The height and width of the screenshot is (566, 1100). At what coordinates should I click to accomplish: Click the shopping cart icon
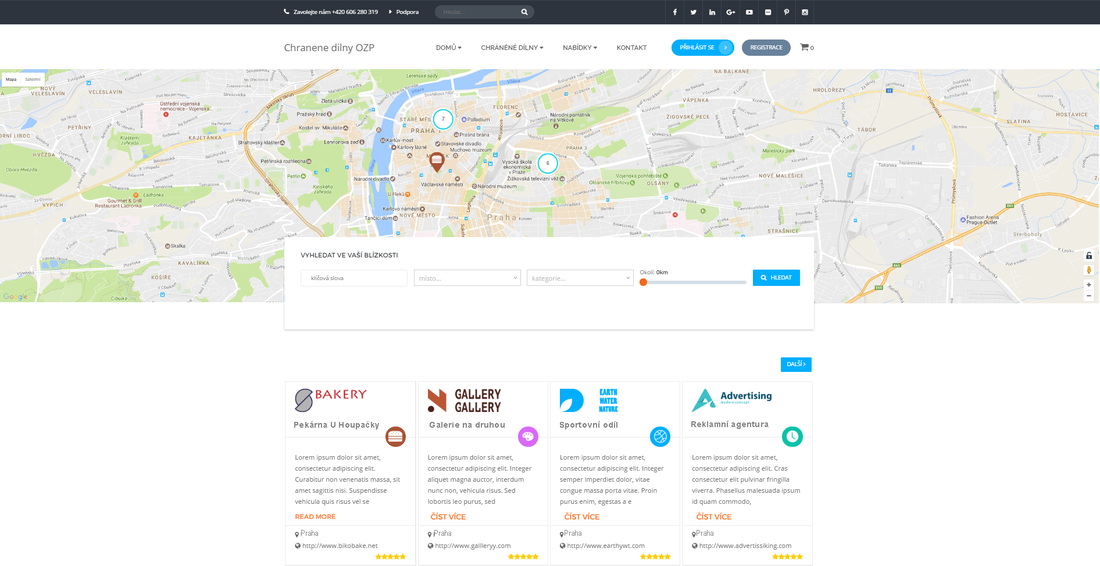pyautogui.click(x=804, y=47)
